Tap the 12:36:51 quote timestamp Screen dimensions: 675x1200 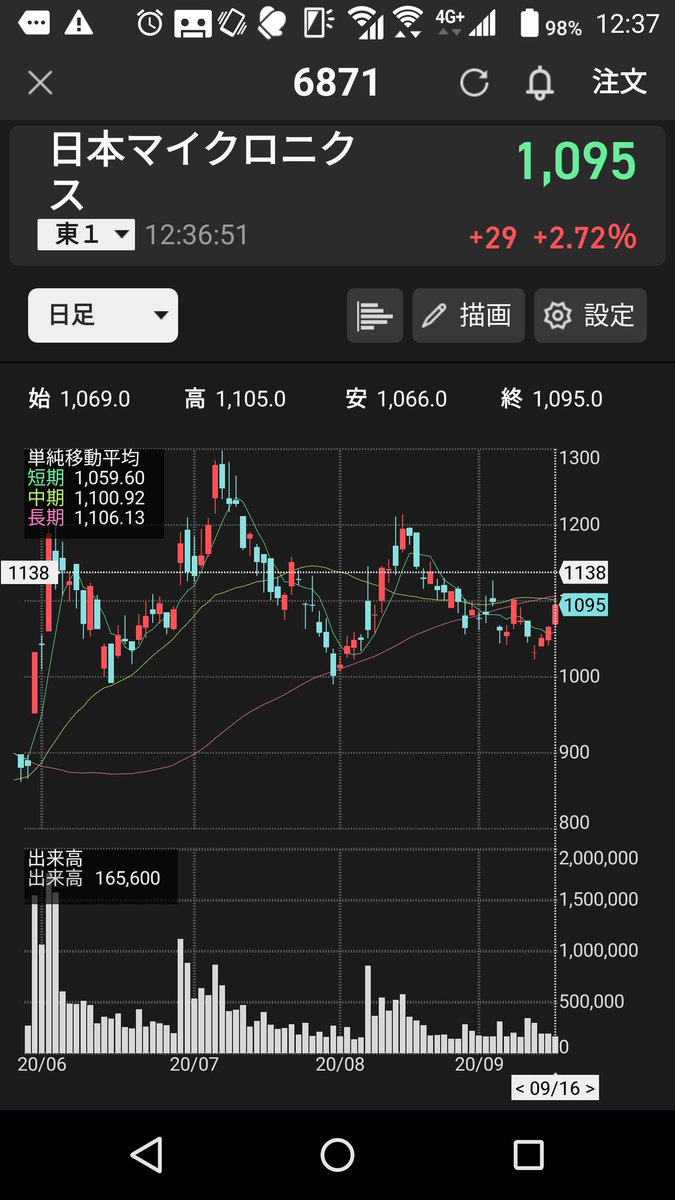[197, 235]
